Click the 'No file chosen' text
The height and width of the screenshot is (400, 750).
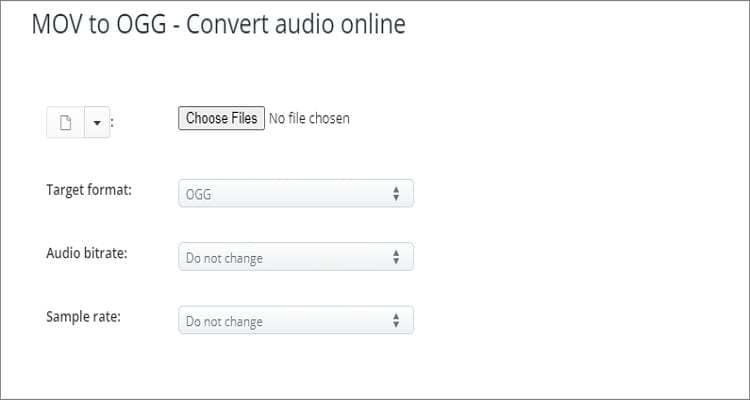click(309, 118)
